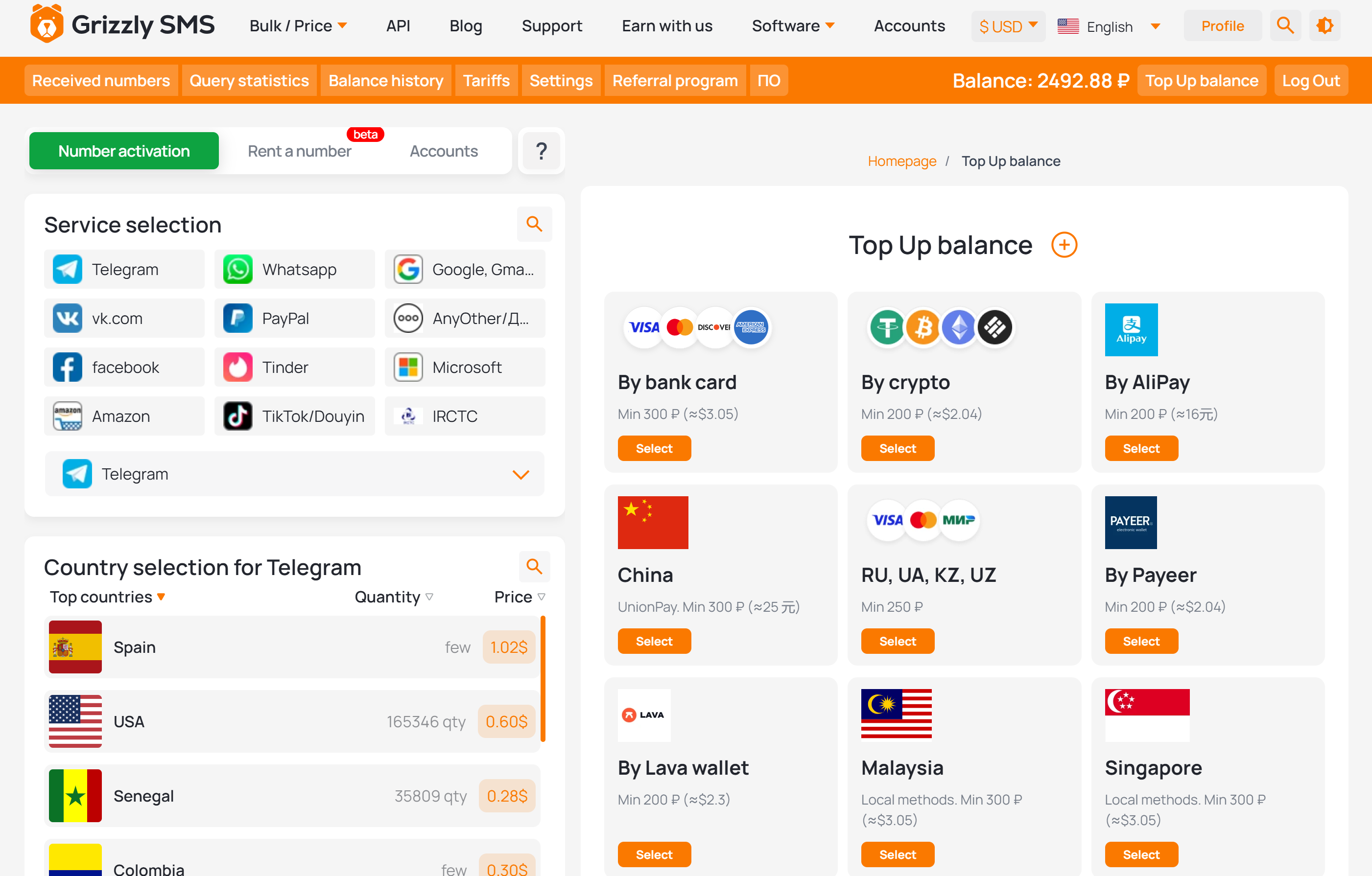Open the API link in header

pos(398,25)
